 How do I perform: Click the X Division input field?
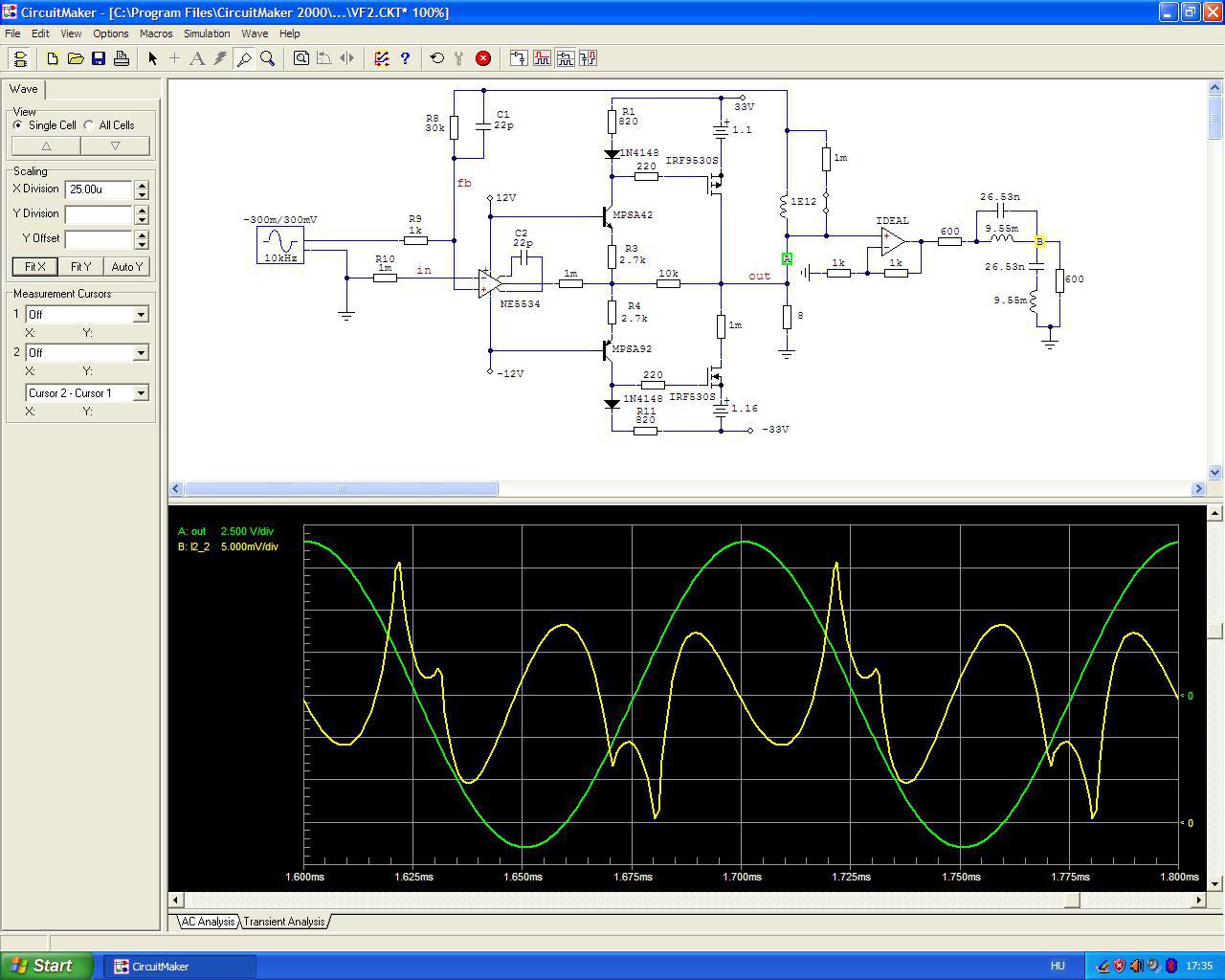(x=99, y=189)
